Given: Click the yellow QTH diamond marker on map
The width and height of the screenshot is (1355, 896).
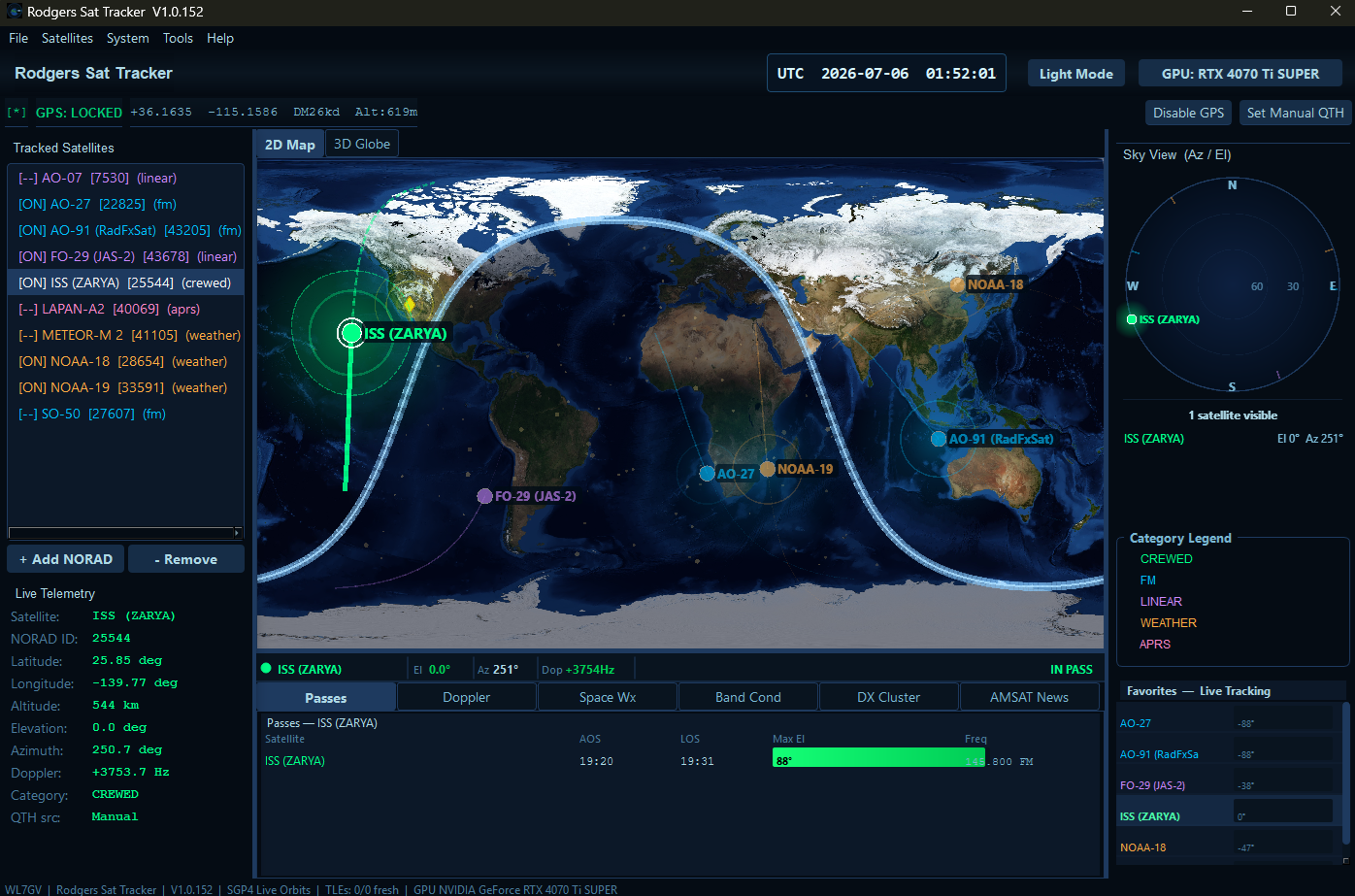Looking at the screenshot, I should pyautogui.click(x=409, y=305).
